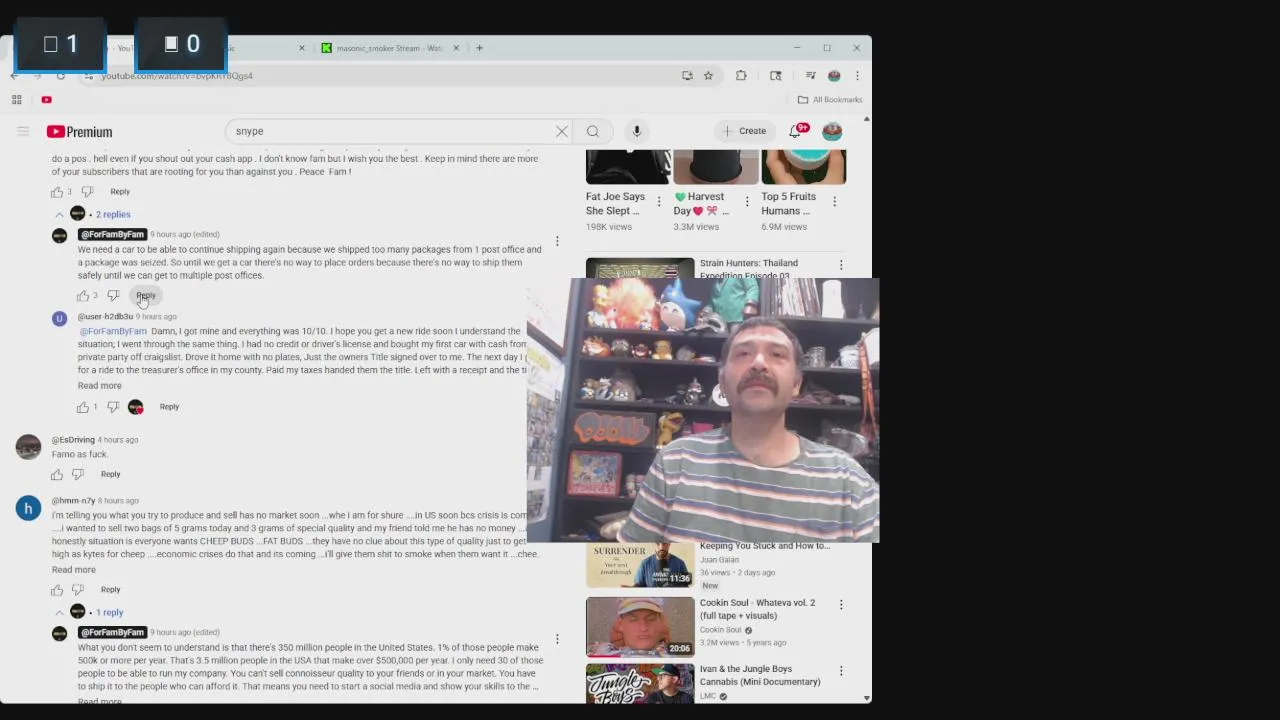This screenshot has width=1280, height=720.
Task: Reply to the 'We need a car' comment
Action: point(146,295)
